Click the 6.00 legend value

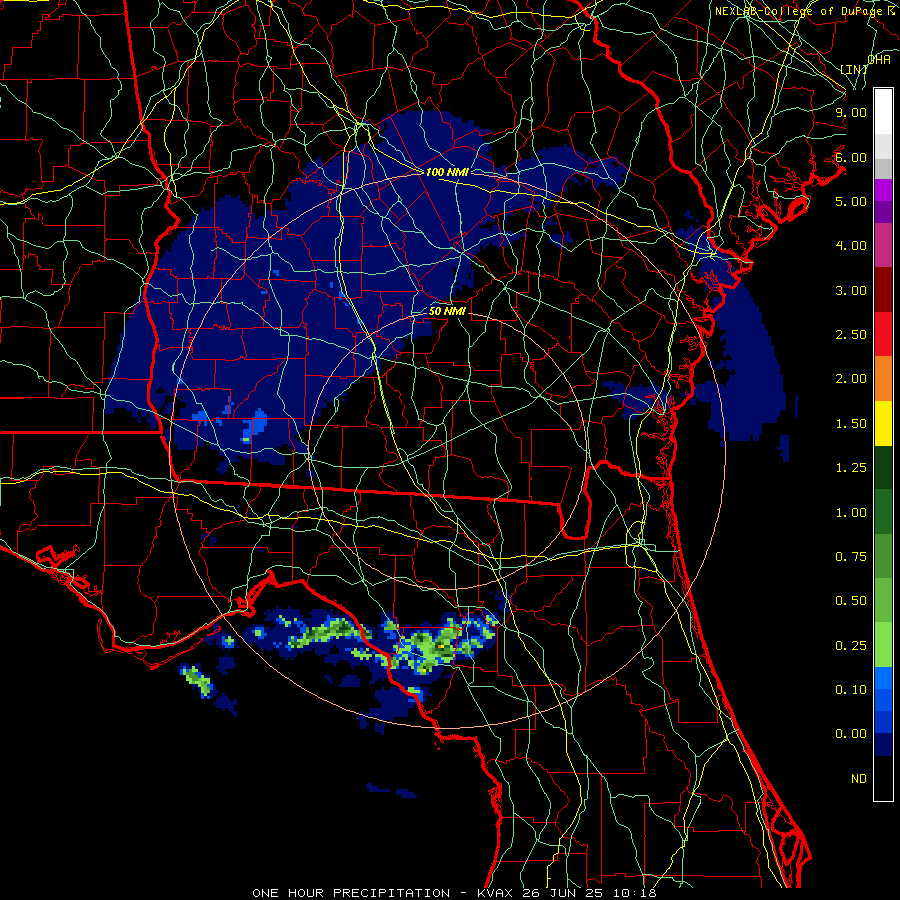pos(851,157)
